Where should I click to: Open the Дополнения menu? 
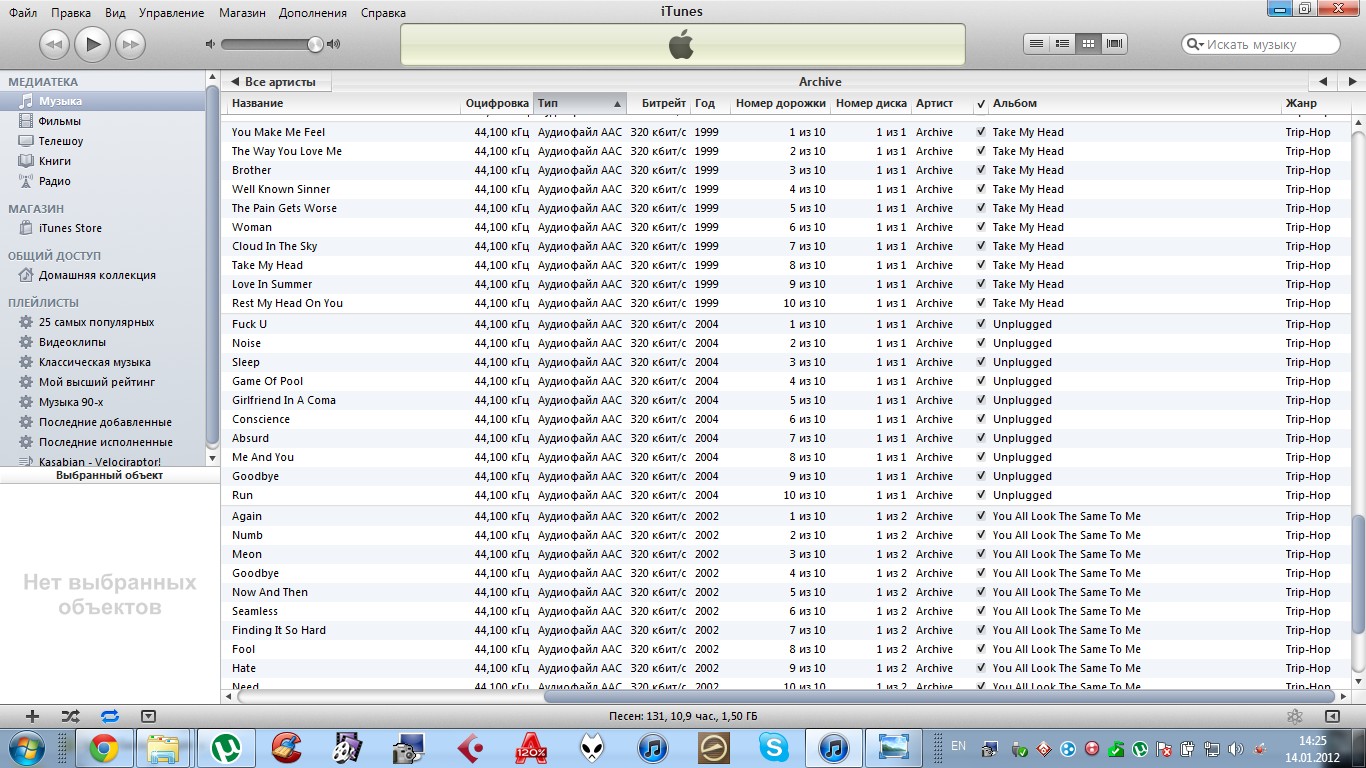click(x=313, y=13)
